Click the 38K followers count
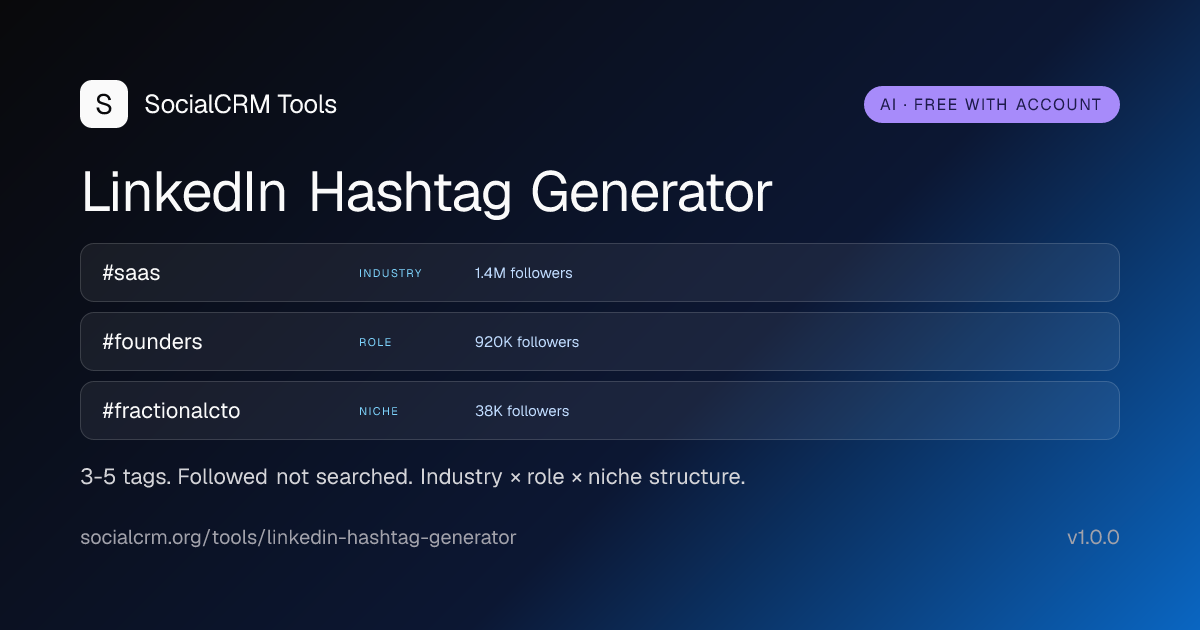The height and width of the screenshot is (630, 1200). point(522,411)
